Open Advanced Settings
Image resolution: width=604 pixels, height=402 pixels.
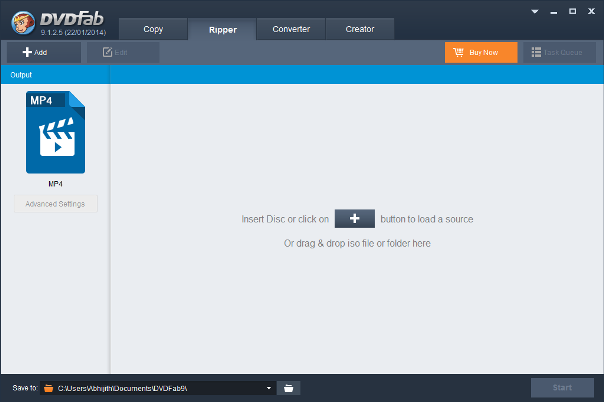[56, 204]
